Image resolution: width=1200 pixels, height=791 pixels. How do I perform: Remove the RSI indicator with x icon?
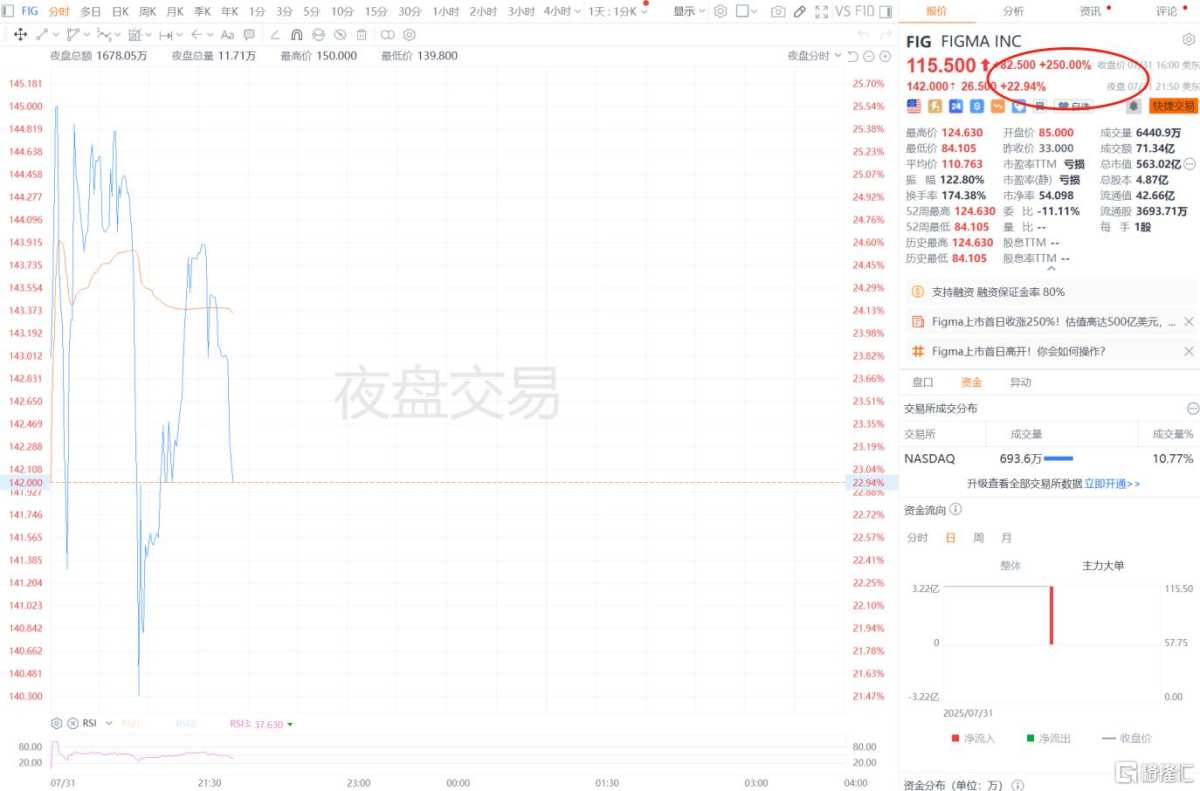tap(72, 723)
